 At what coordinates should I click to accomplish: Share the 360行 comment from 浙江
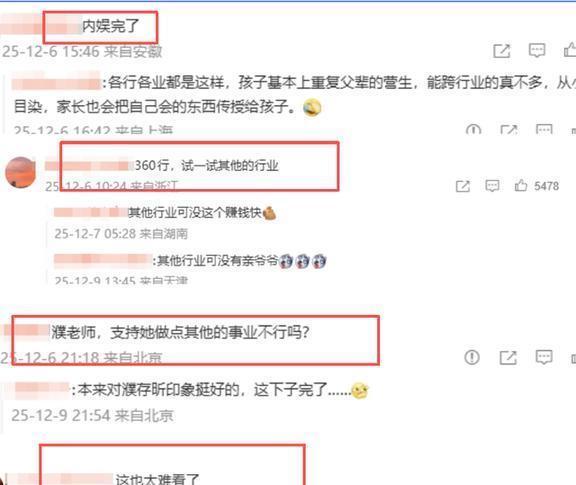463,186
